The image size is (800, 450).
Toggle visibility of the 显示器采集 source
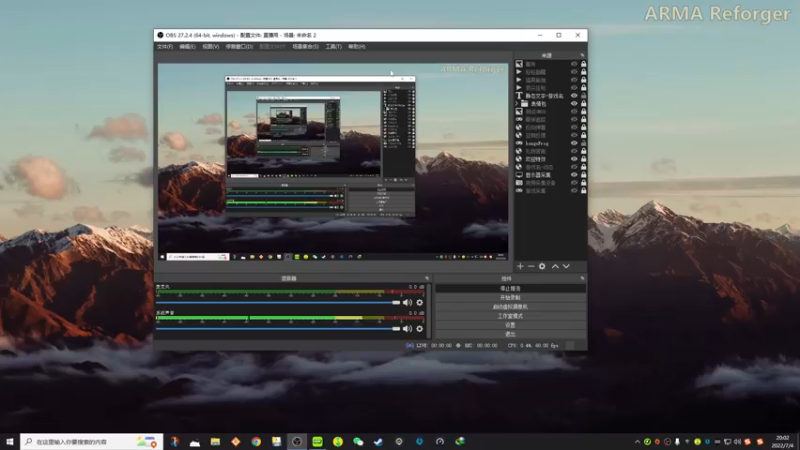click(x=574, y=174)
